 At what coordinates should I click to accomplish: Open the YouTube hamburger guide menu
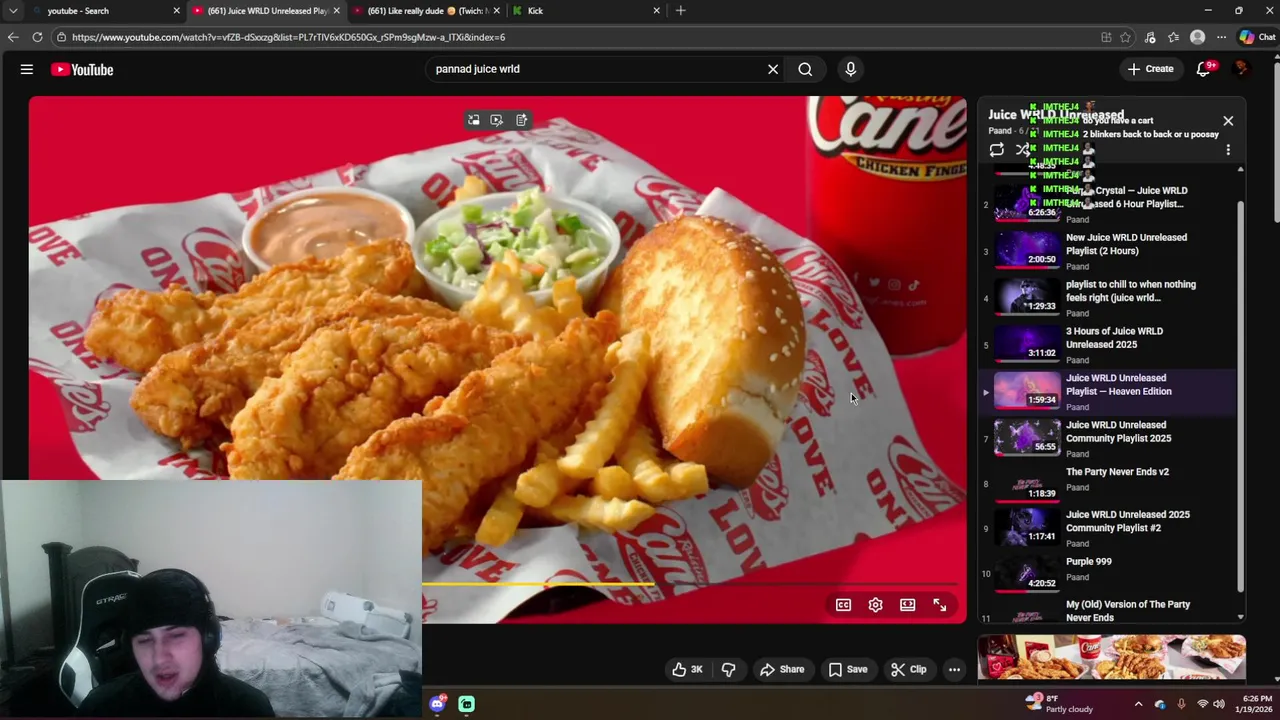[27, 69]
